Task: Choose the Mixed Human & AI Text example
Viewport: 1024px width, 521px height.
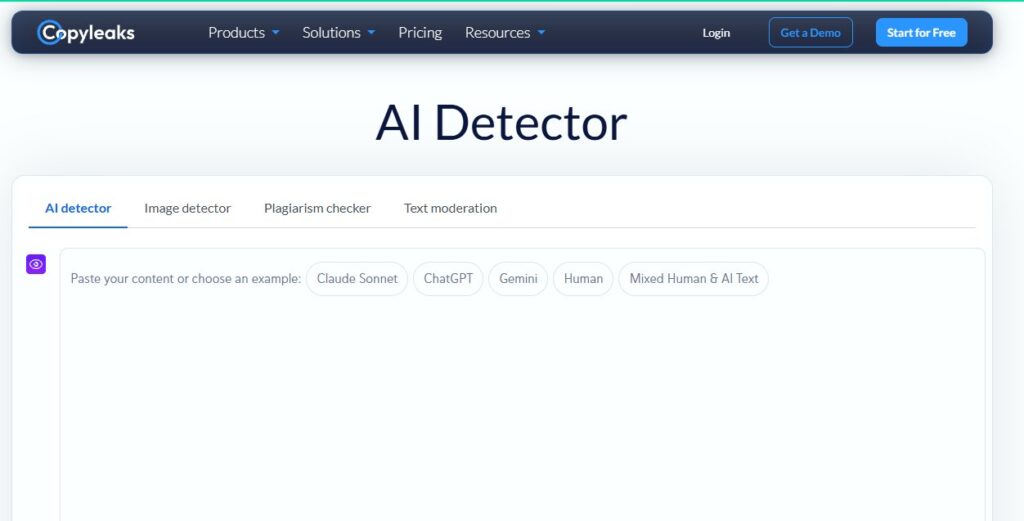Action: [x=694, y=279]
